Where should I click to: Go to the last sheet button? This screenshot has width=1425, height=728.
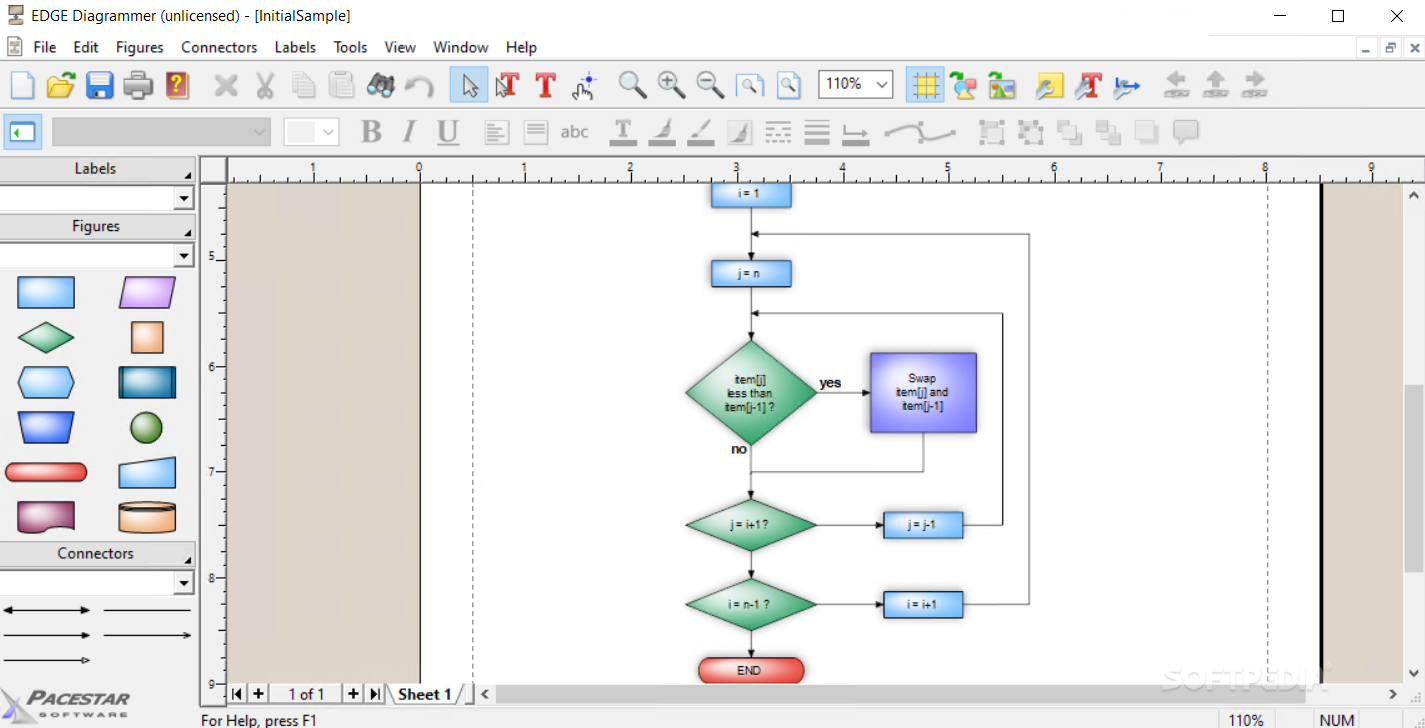[x=375, y=694]
